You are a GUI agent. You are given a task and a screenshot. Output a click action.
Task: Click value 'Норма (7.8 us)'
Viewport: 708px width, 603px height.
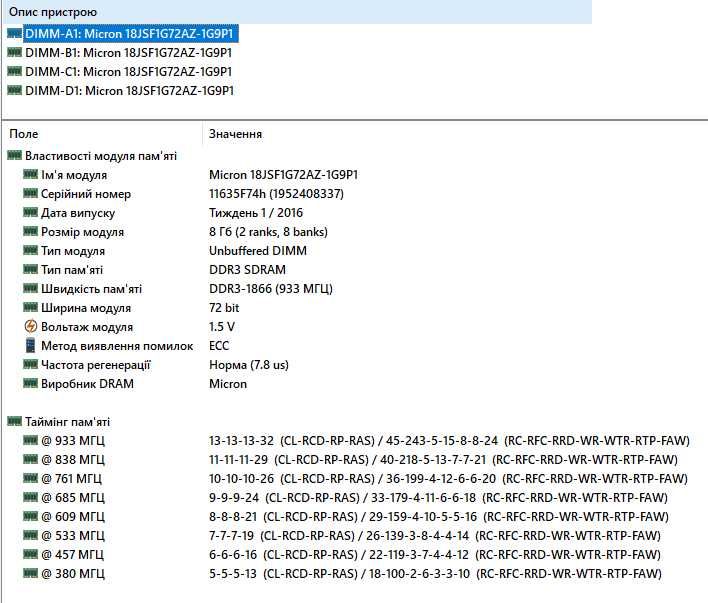249,365
